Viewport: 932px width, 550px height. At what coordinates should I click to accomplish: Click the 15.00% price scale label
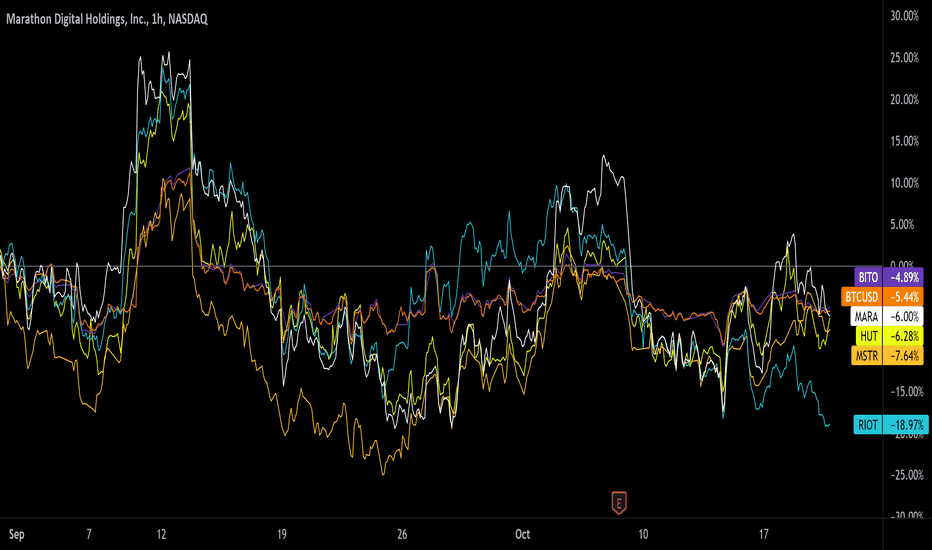coord(905,141)
